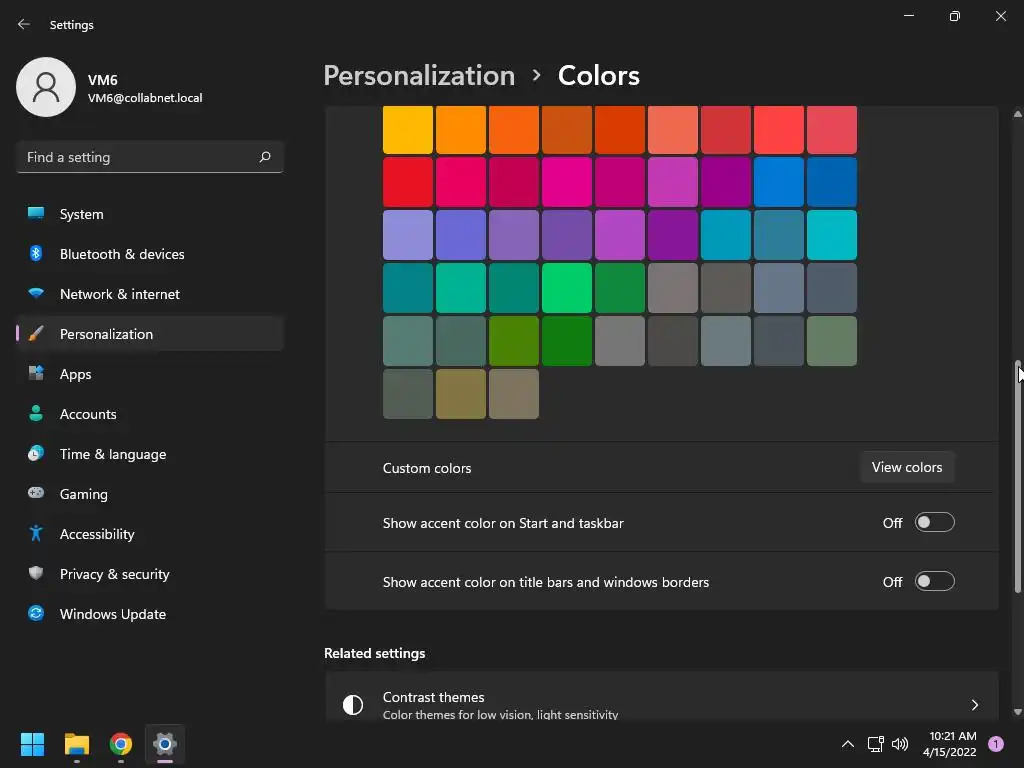Show hidden icons with tray chevron
The height and width of the screenshot is (768, 1024).
[x=848, y=744]
